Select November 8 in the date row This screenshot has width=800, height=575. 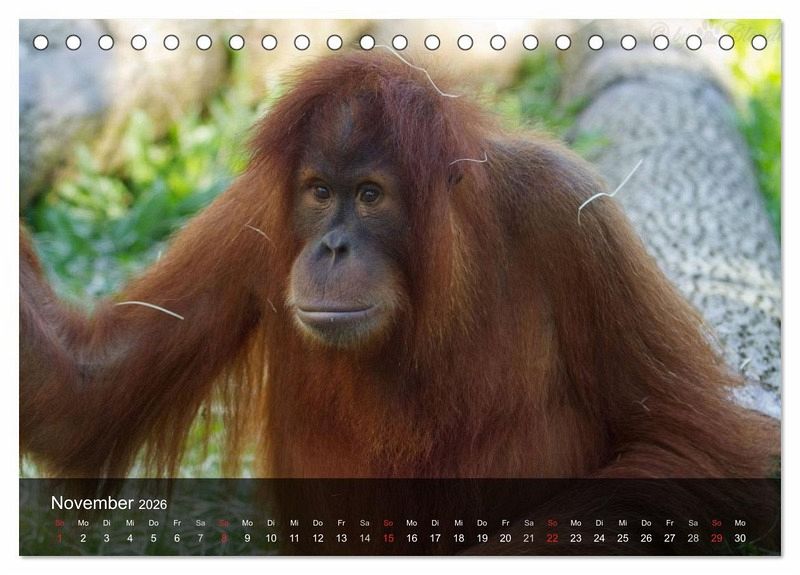pyautogui.click(x=224, y=538)
